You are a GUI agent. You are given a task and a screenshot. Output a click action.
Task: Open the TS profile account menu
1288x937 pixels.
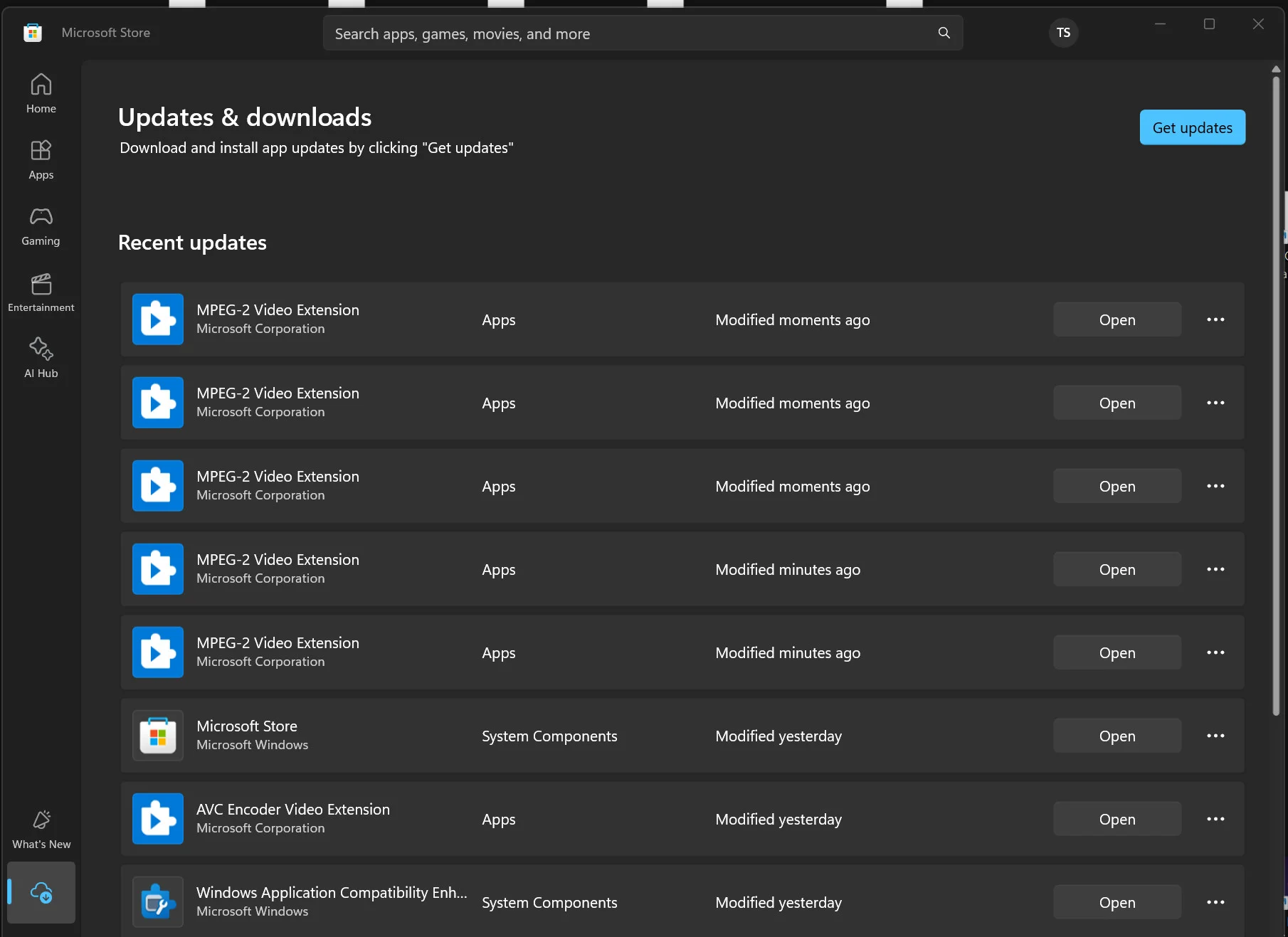tap(1063, 33)
